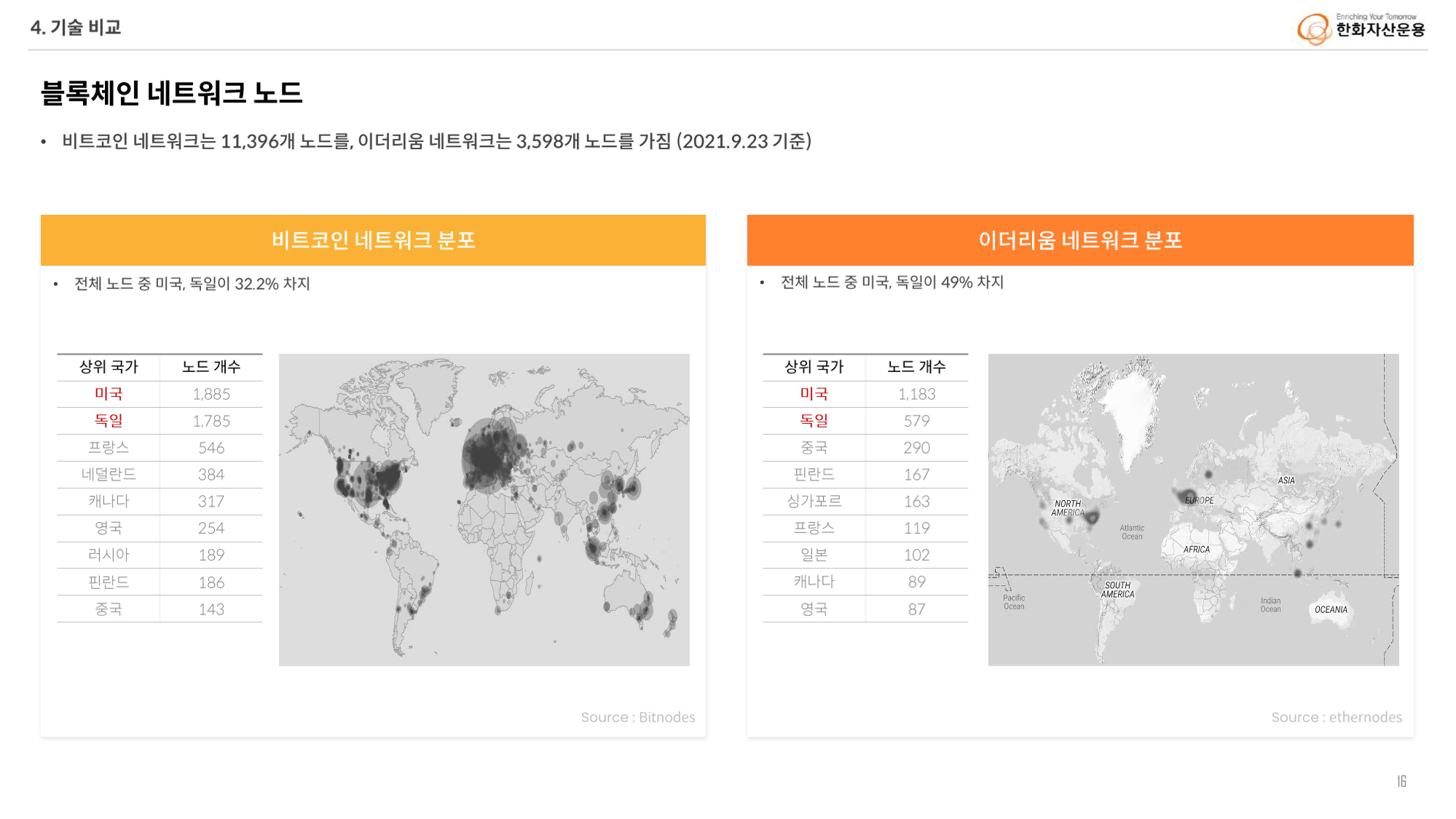Select the 블록체인 네트워크 노드 title
The image size is (1456, 819).
point(171,93)
